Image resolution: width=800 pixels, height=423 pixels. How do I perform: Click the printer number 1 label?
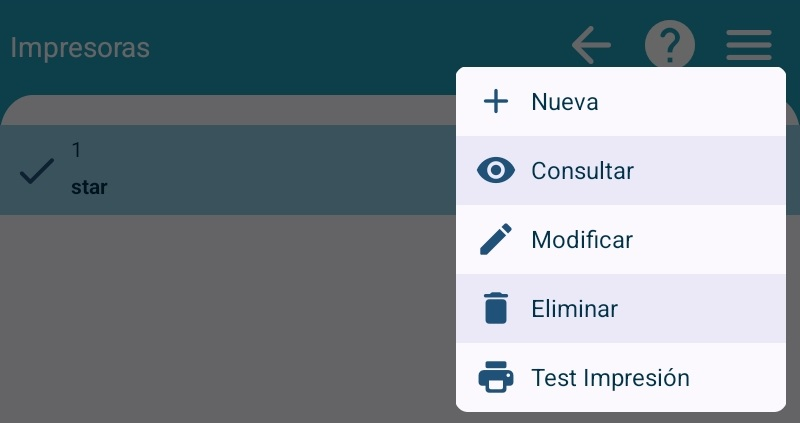pyautogui.click(x=76, y=150)
